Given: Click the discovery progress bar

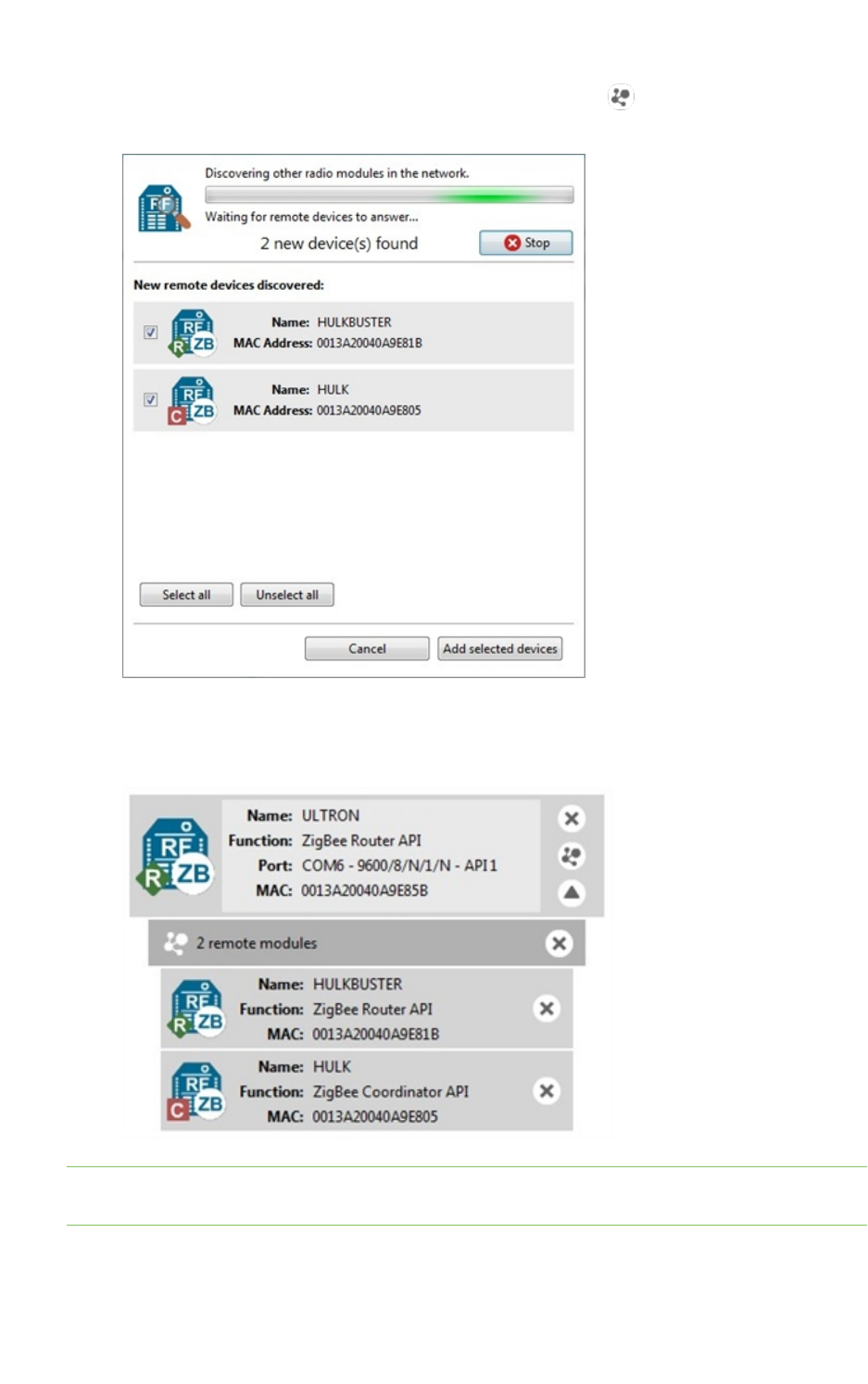Looking at the screenshot, I should click(x=389, y=195).
